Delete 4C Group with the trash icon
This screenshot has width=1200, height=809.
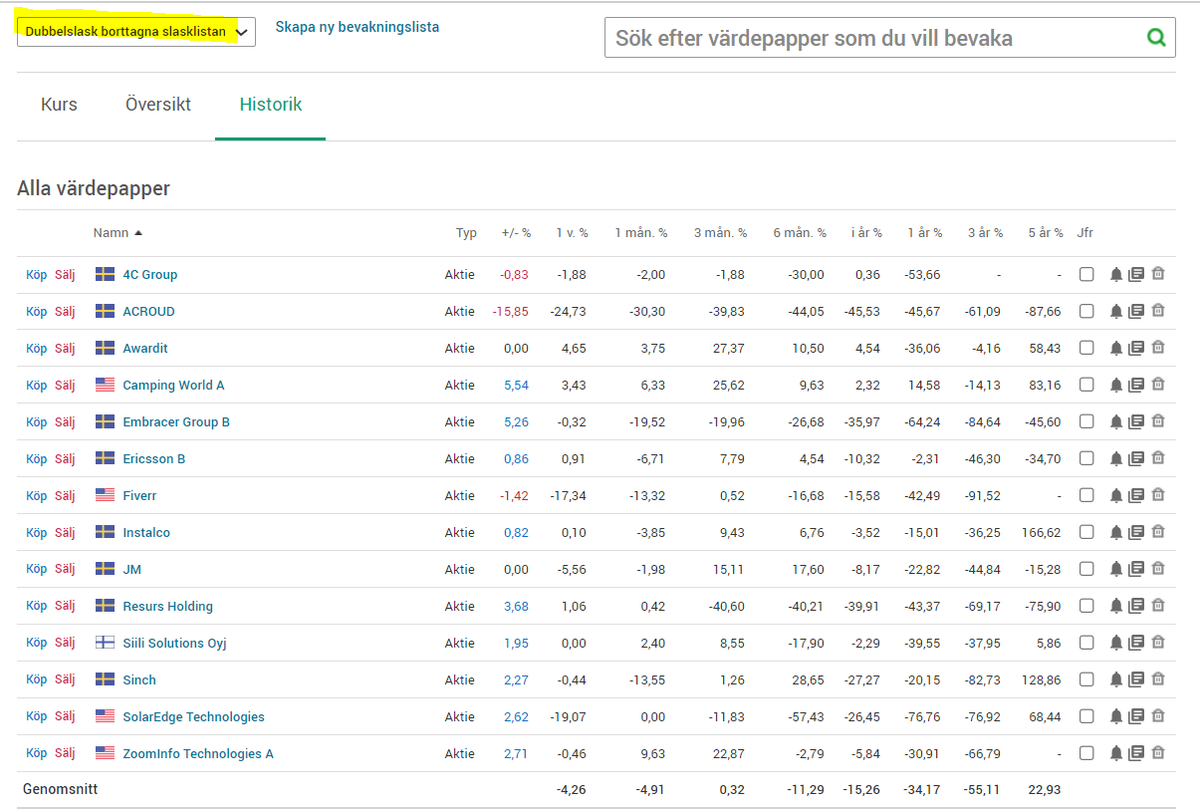[1158, 275]
